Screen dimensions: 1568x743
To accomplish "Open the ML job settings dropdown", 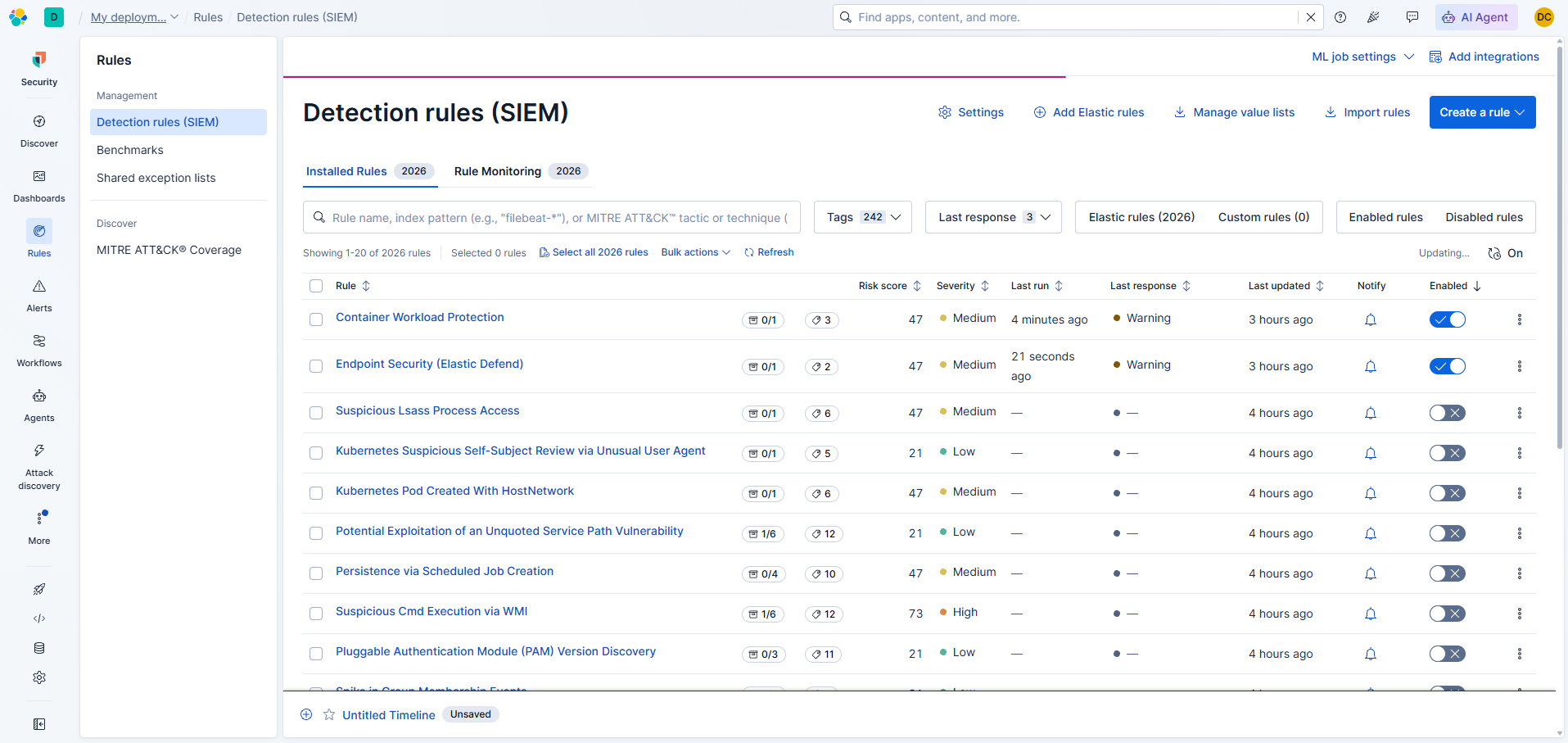I will coord(1363,57).
